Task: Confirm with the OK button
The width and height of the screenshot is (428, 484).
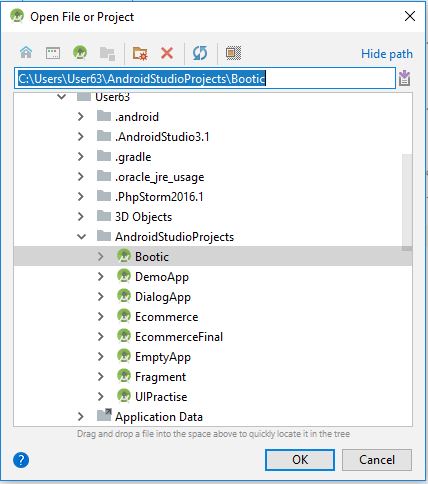Action: click(300, 460)
